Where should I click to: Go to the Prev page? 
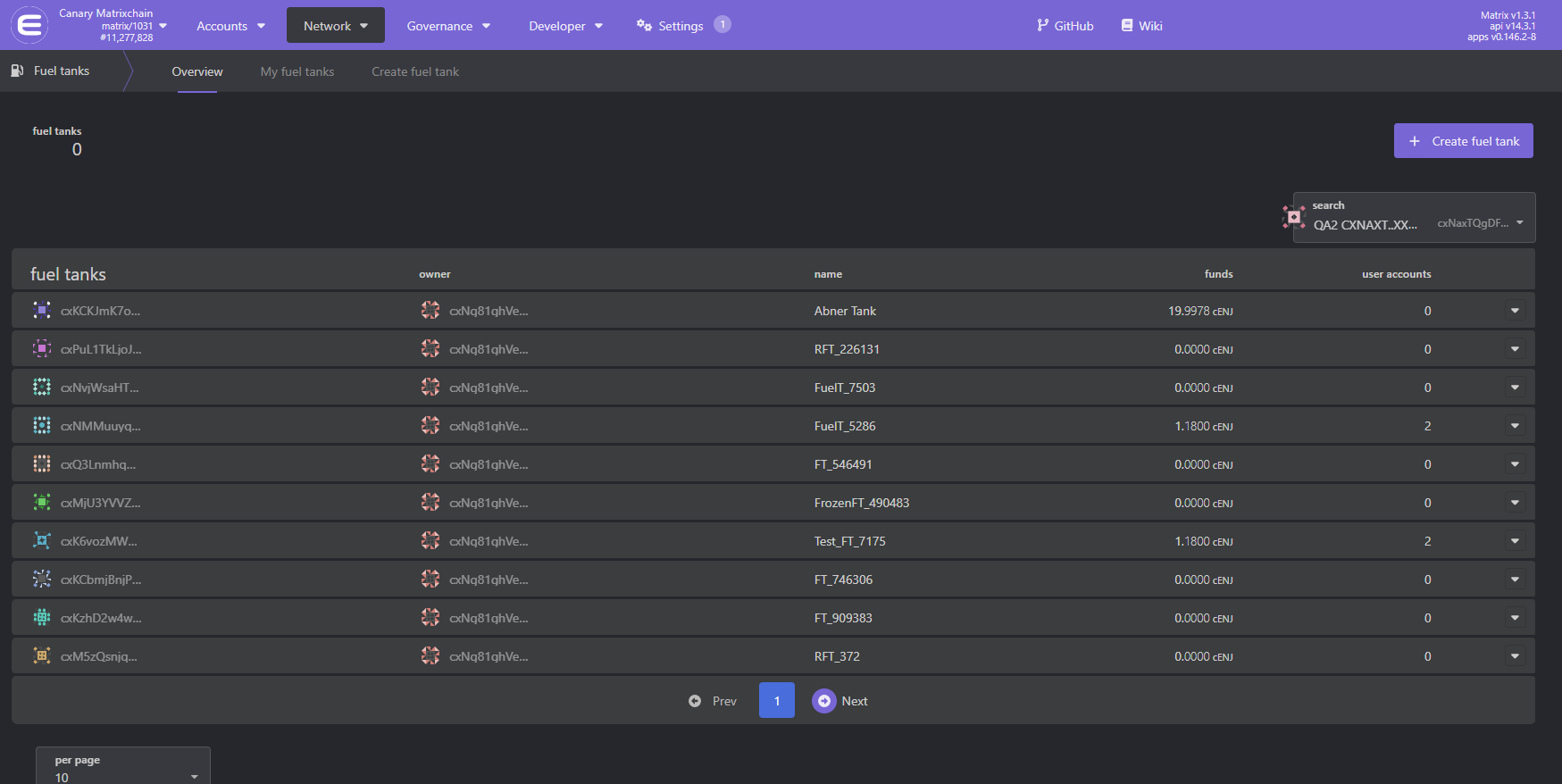[x=713, y=701]
